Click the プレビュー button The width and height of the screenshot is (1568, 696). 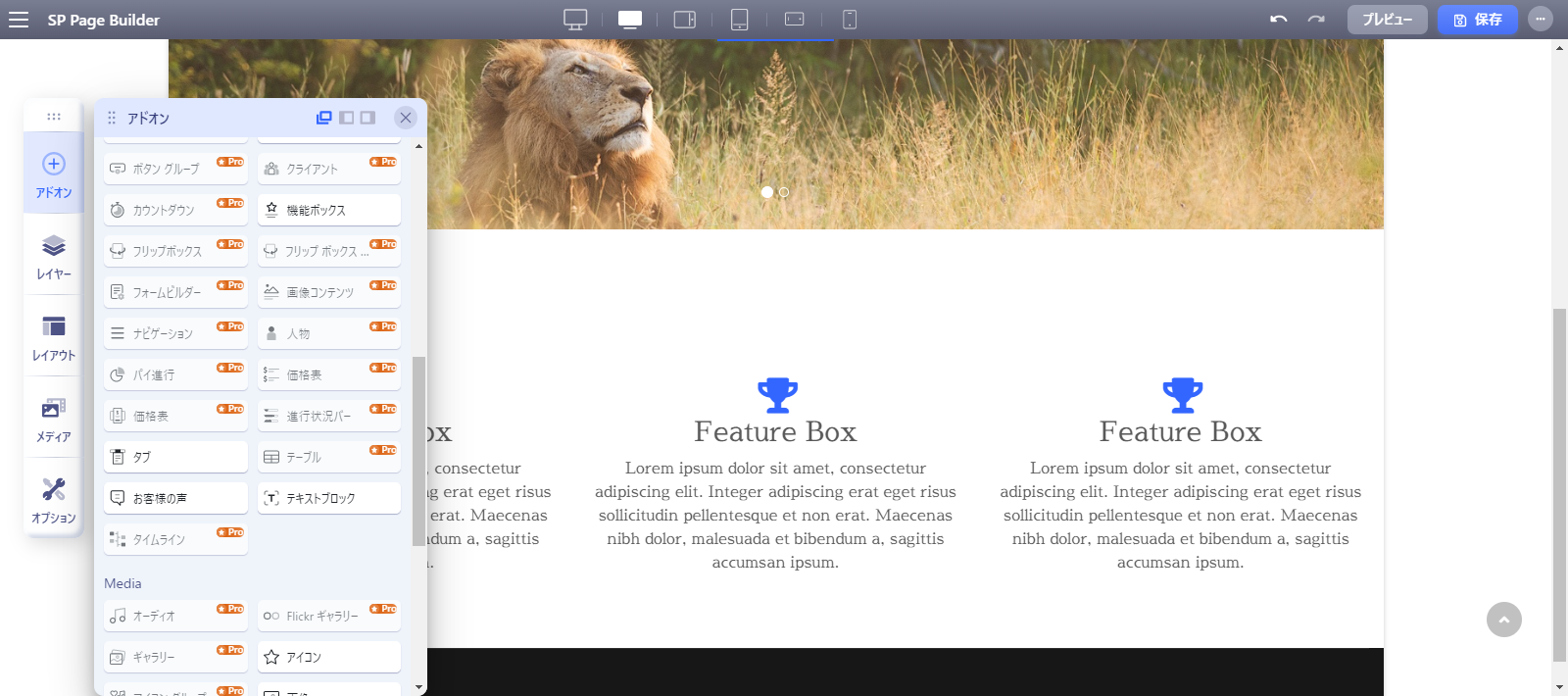(x=1387, y=20)
